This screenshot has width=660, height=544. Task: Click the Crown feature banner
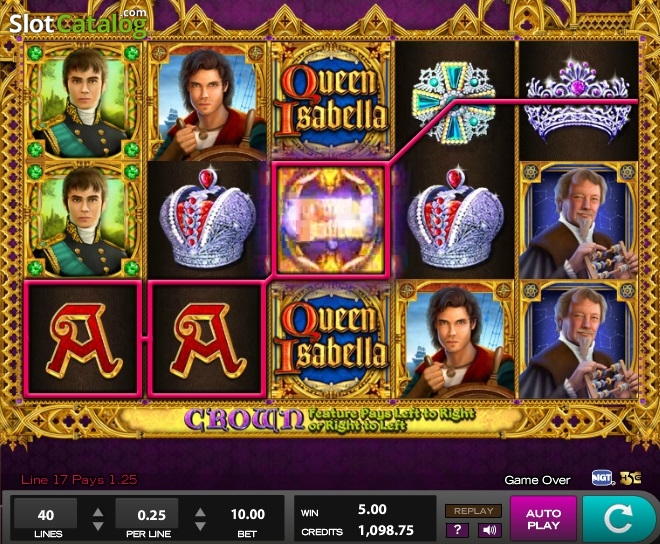tap(330, 419)
